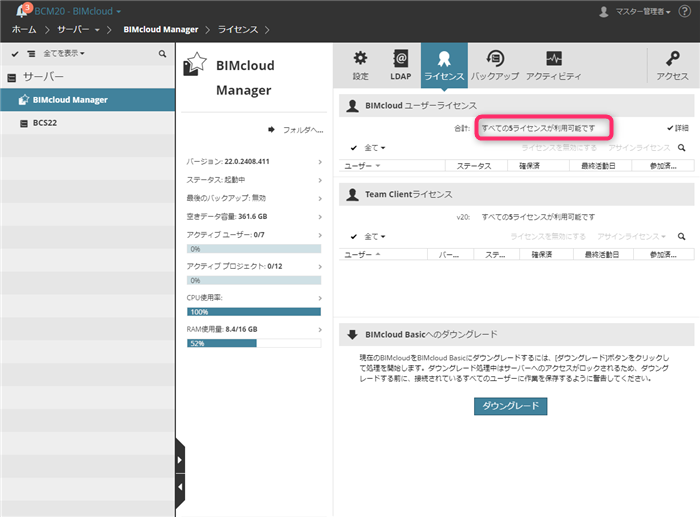This screenshot has width=700, height=517.
Task: Click アサインライセンス in user license section
Action: click(639, 148)
